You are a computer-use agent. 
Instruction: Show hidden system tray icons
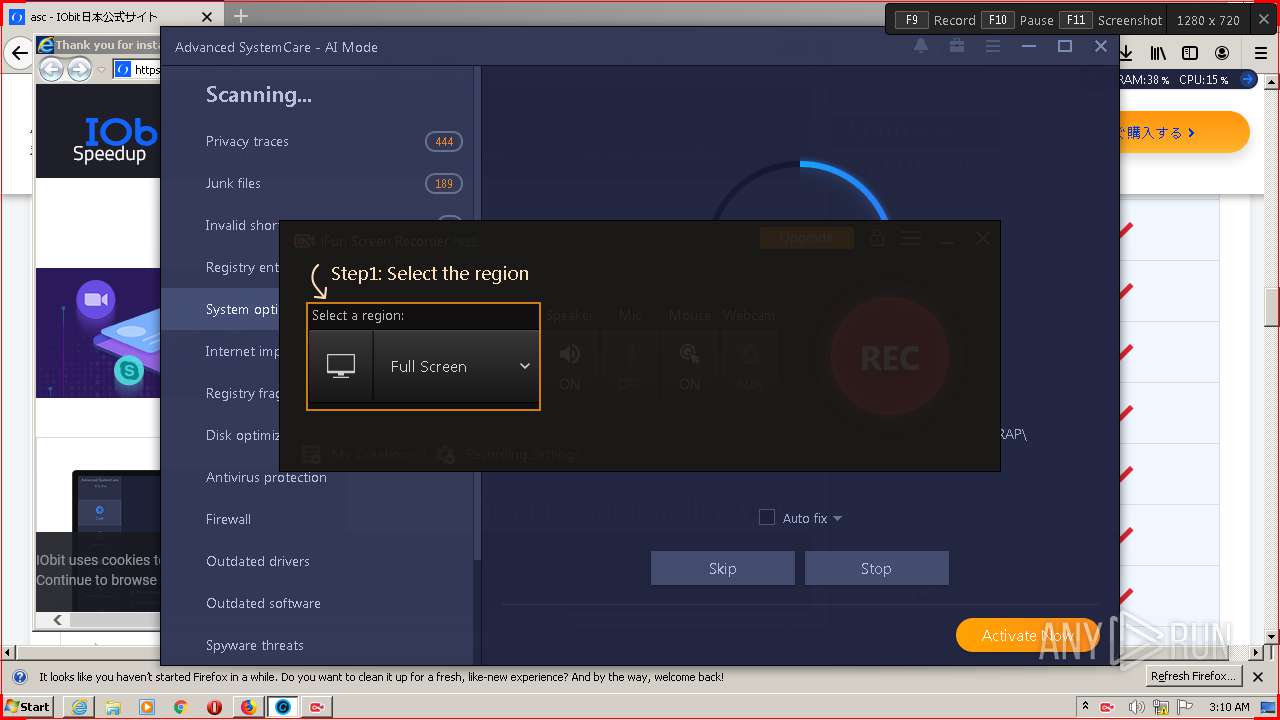click(x=1085, y=706)
